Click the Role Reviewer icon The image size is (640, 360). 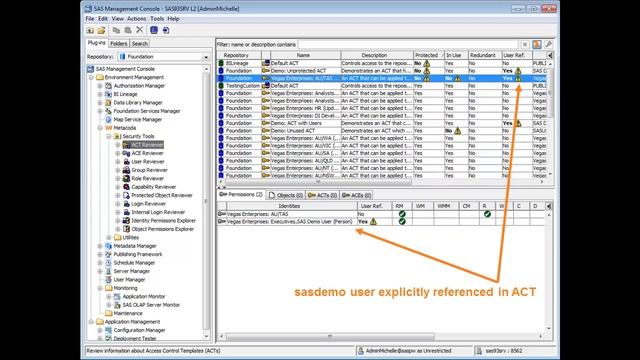pyautogui.click(x=127, y=178)
